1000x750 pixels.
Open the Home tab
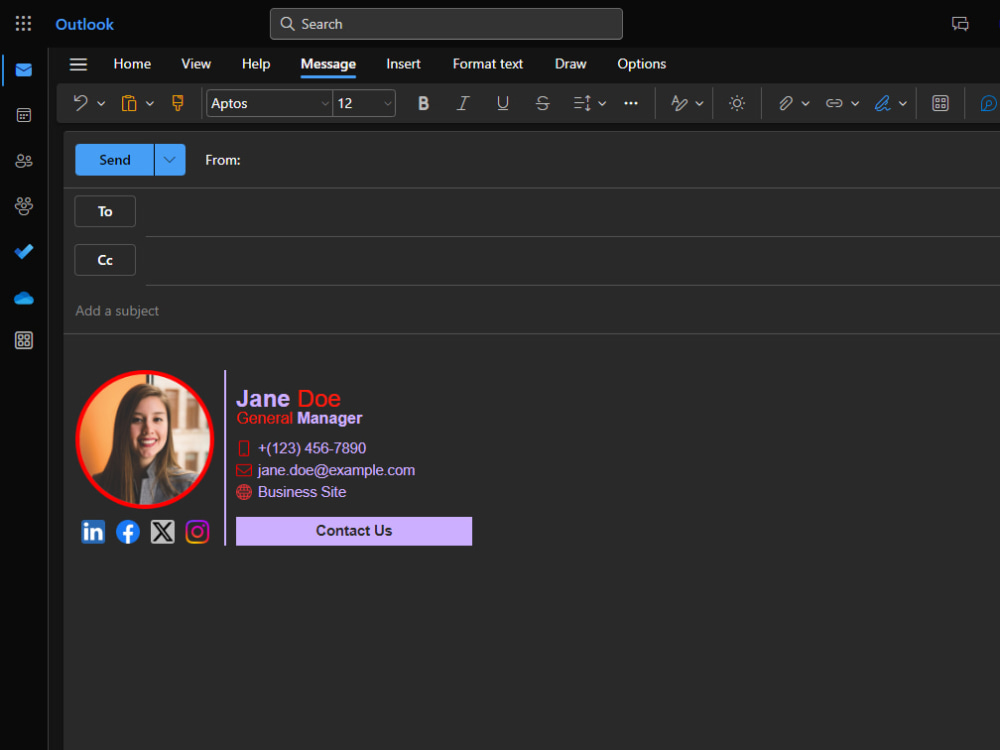pyautogui.click(x=132, y=64)
